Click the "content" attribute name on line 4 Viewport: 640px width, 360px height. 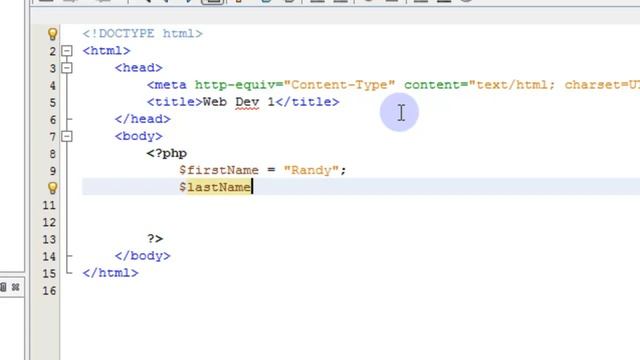[432, 85]
